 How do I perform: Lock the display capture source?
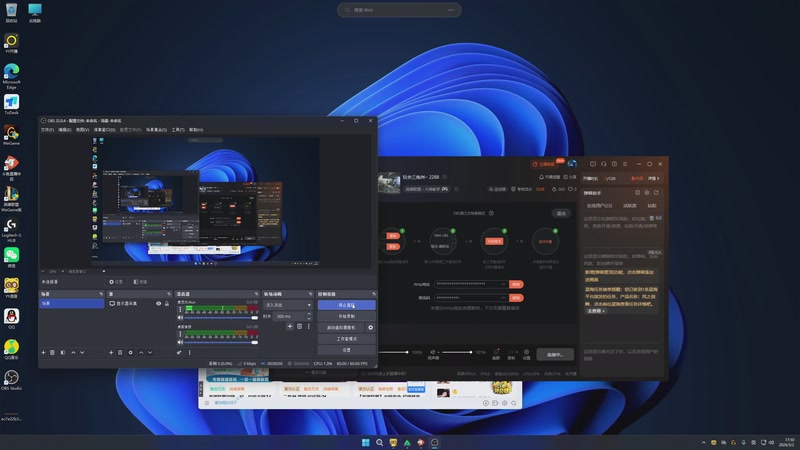click(x=167, y=304)
